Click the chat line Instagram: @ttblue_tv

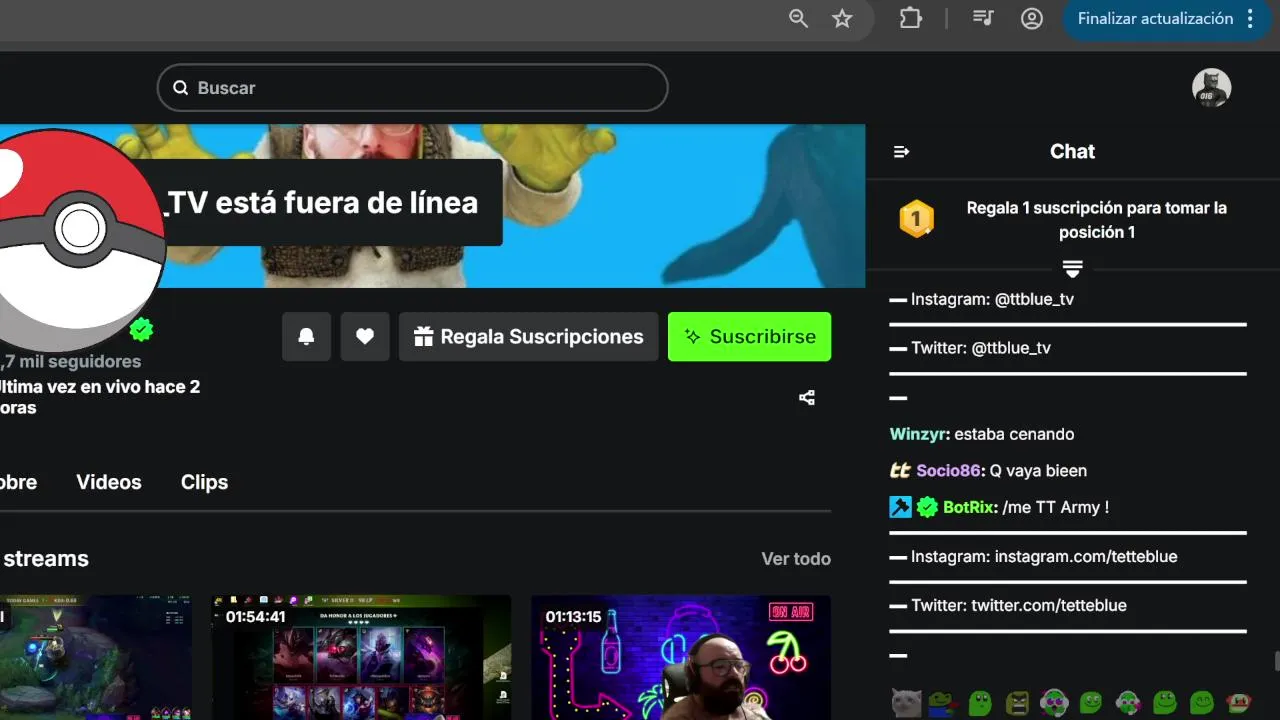(992, 299)
